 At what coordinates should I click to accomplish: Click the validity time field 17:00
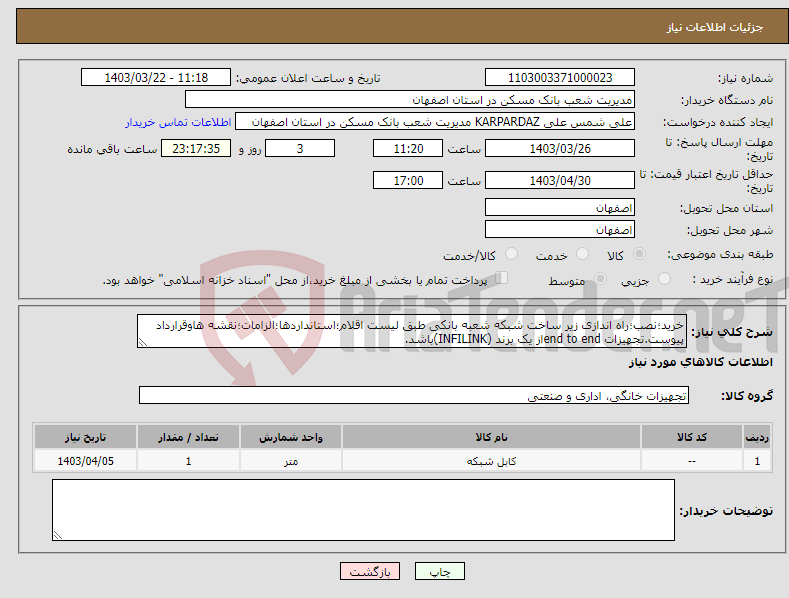pyautogui.click(x=408, y=180)
